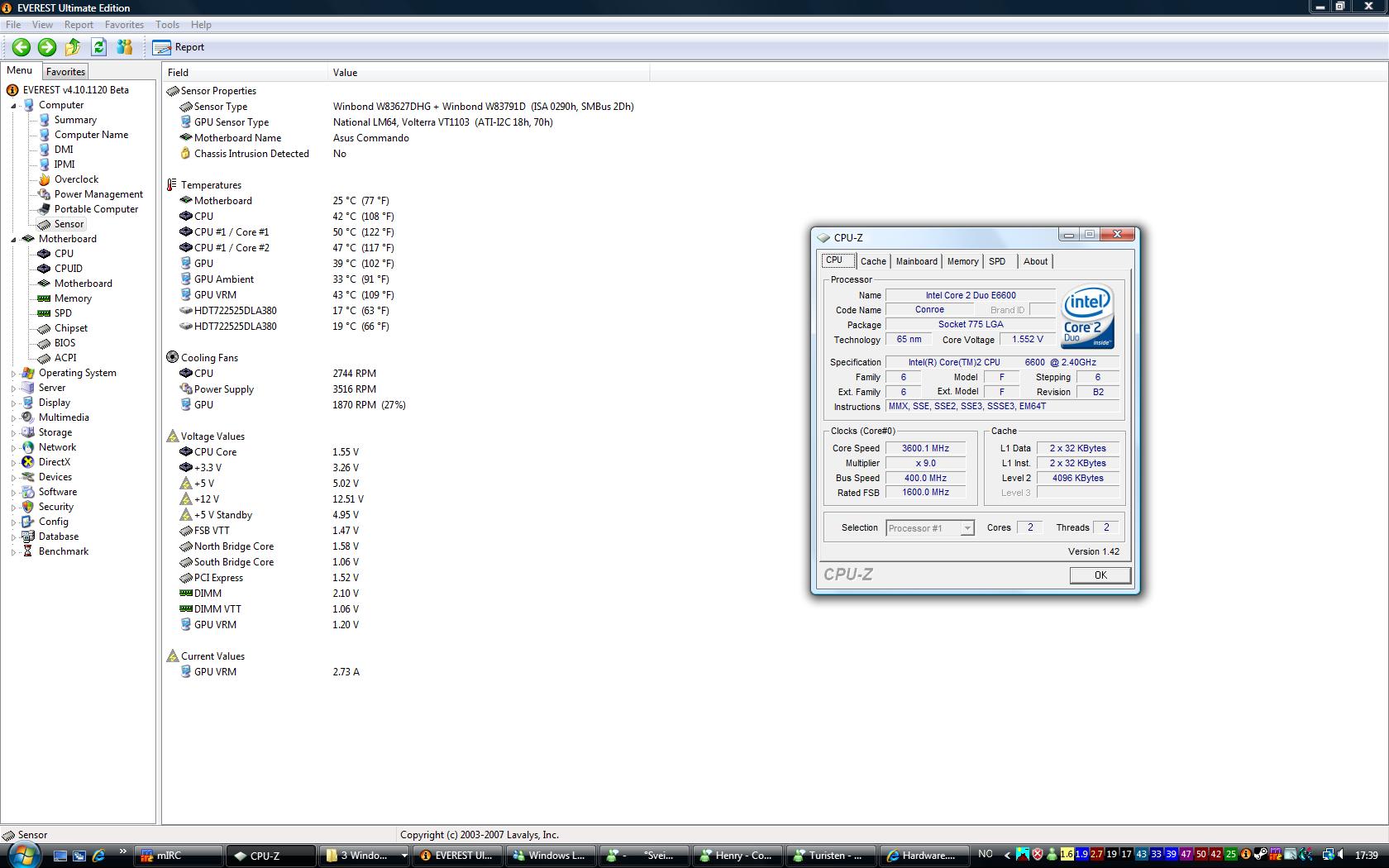The width and height of the screenshot is (1389, 868).
Task: Click the Show Desktop quick launch icon
Action: pyautogui.click(x=60, y=856)
